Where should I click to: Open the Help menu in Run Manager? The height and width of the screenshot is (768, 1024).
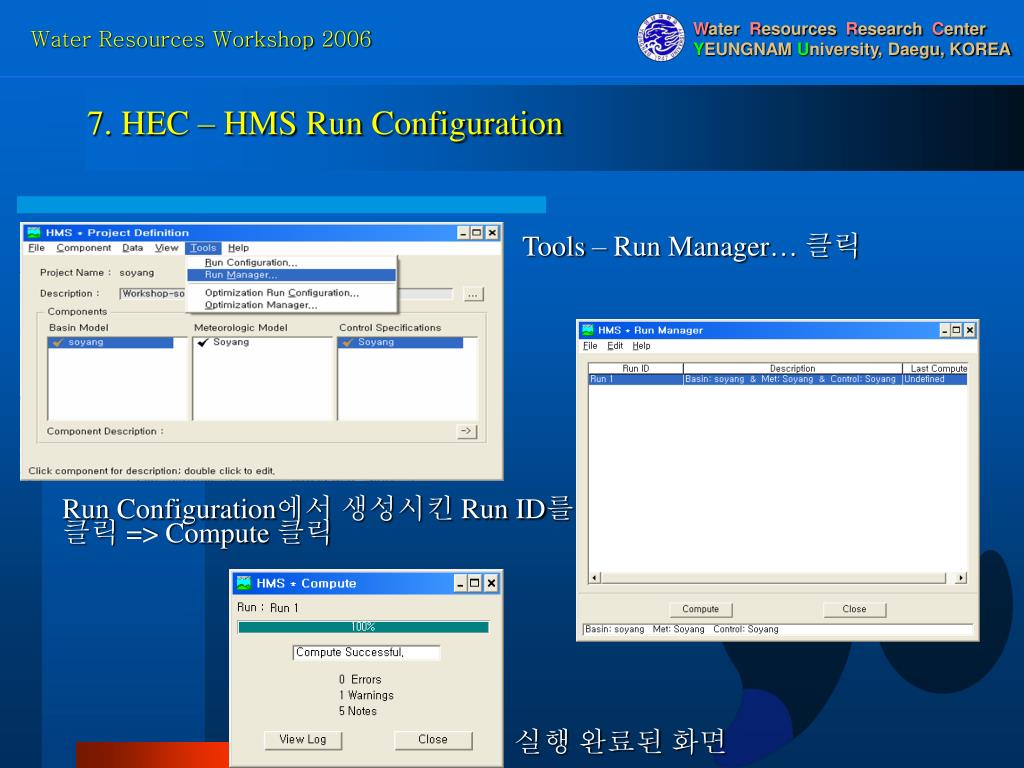coord(641,346)
